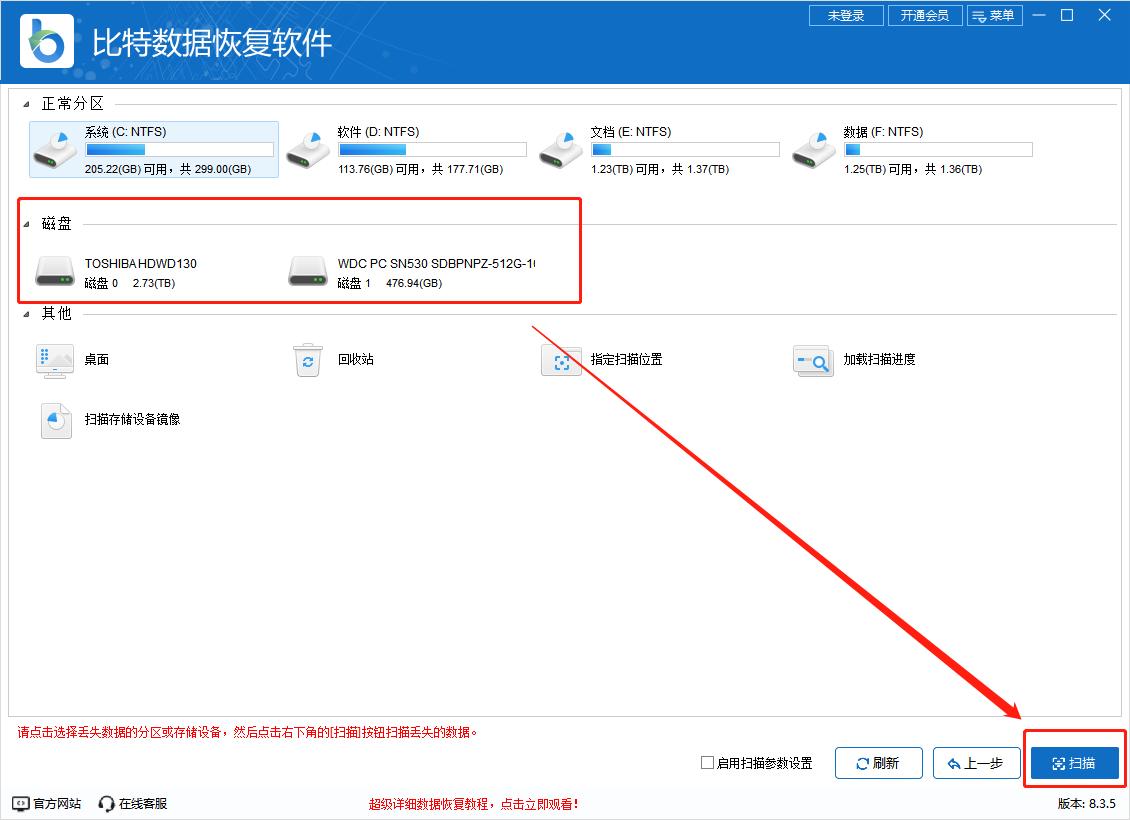The width and height of the screenshot is (1130, 820).
Task: Choose the 文档 (E: NTFS) partition icon
Action: [561, 149]
